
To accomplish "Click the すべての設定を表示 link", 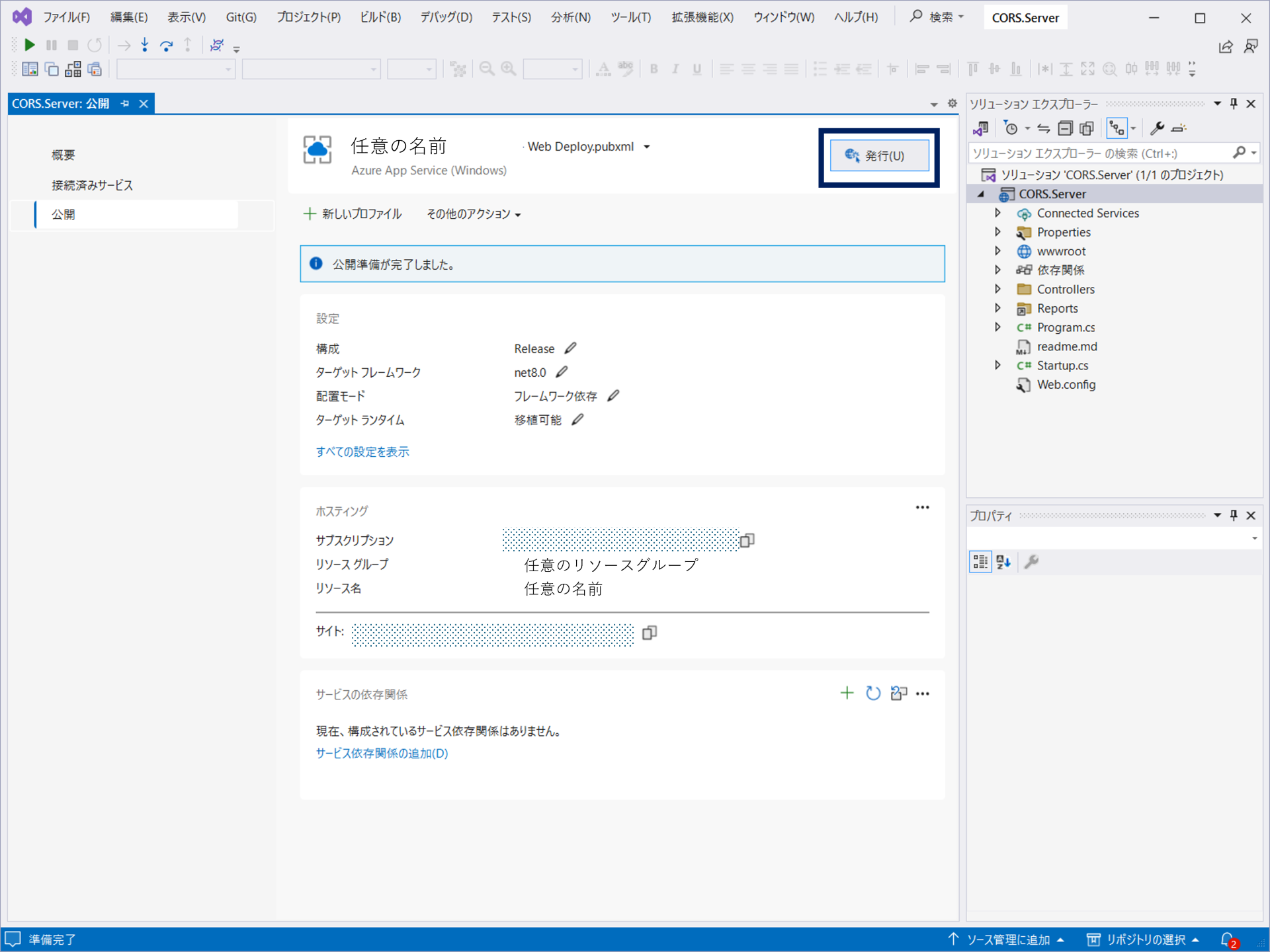I will (362, 452).
